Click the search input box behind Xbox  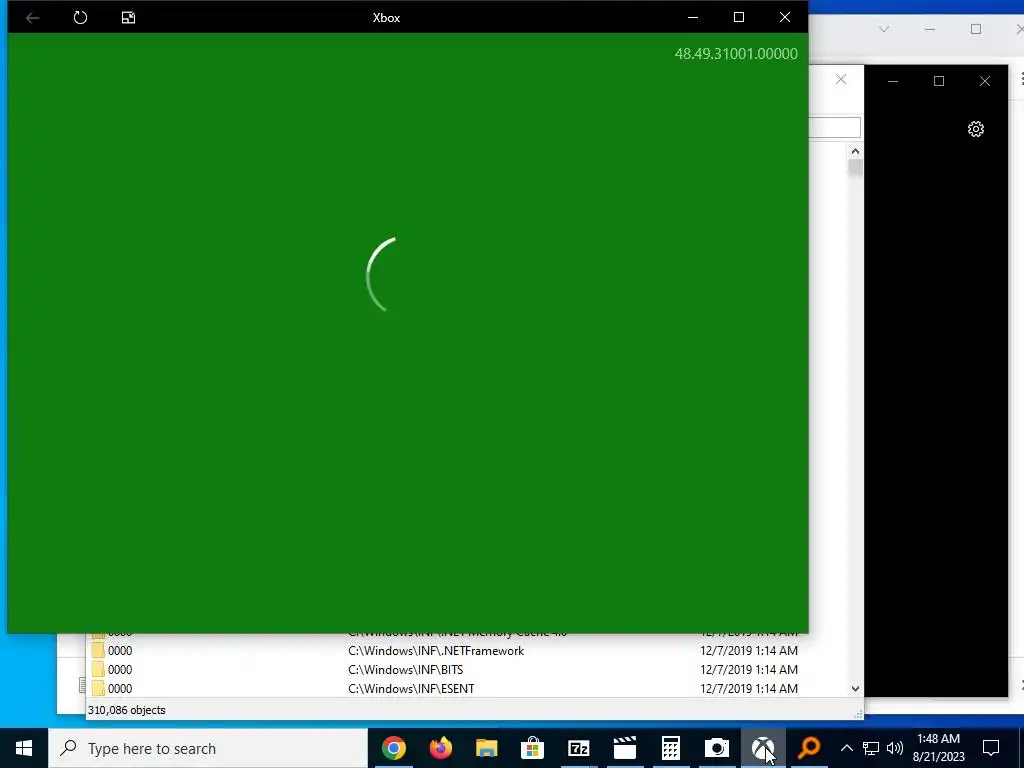835,127
